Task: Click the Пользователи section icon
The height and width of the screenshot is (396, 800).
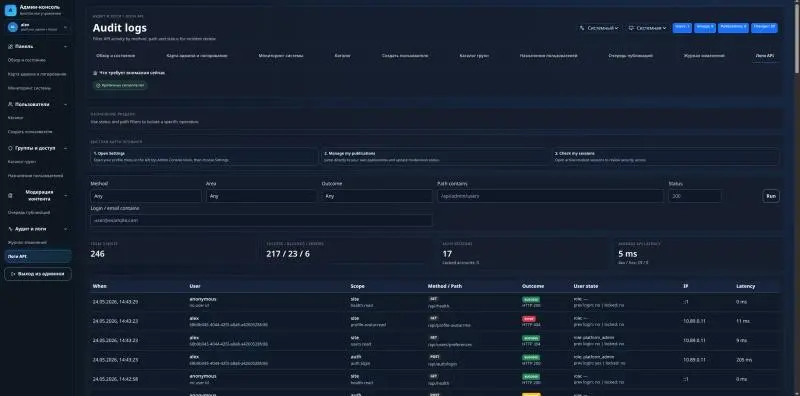Action: [10, 104]
